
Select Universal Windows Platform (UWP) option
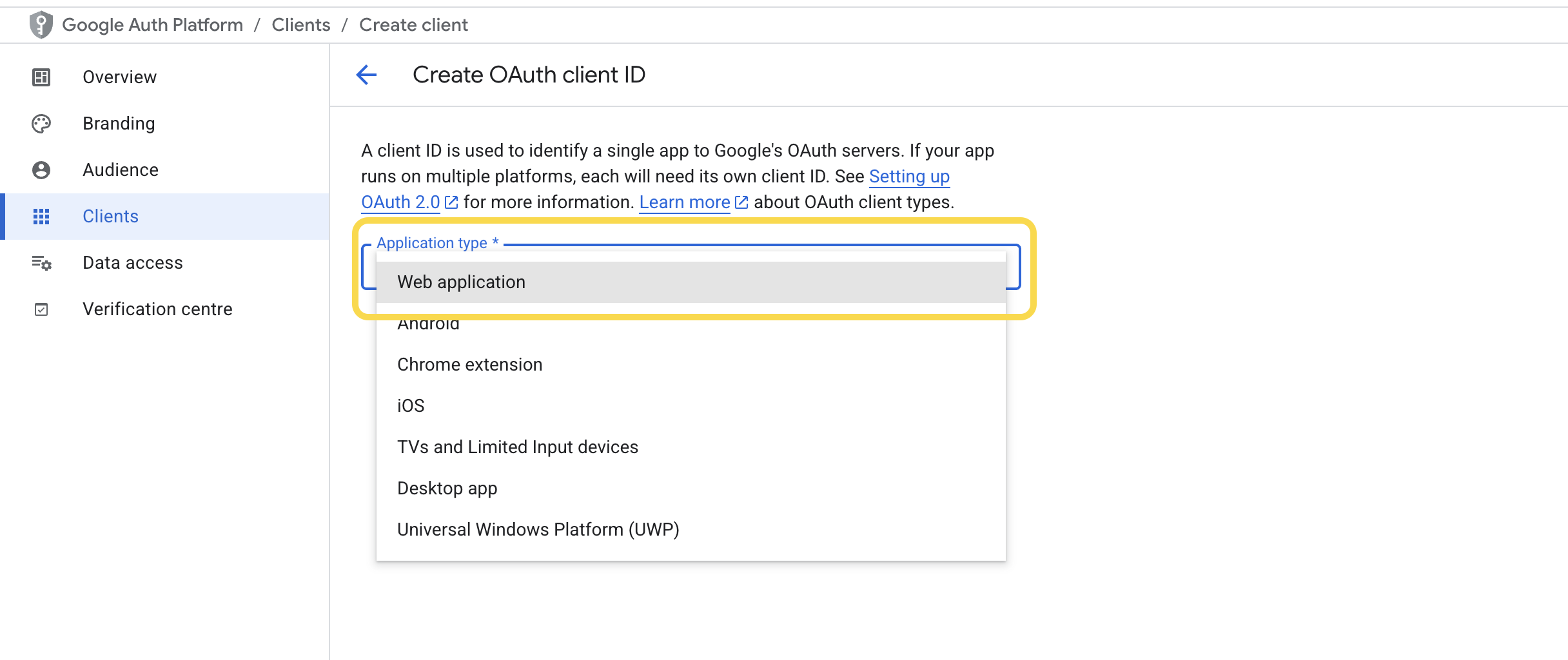[x=691, y=530]
